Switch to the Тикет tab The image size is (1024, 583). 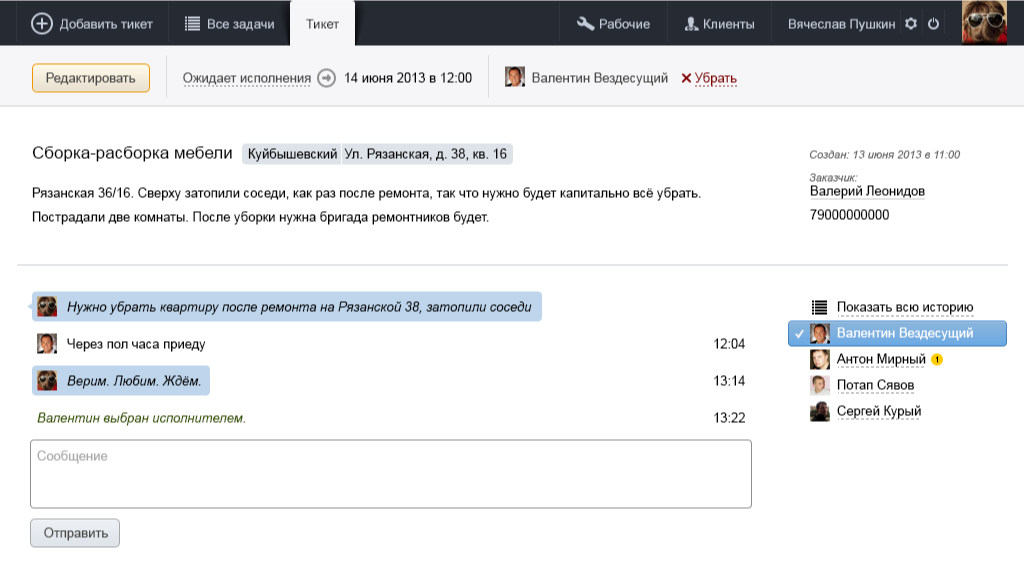pos(322,24)
